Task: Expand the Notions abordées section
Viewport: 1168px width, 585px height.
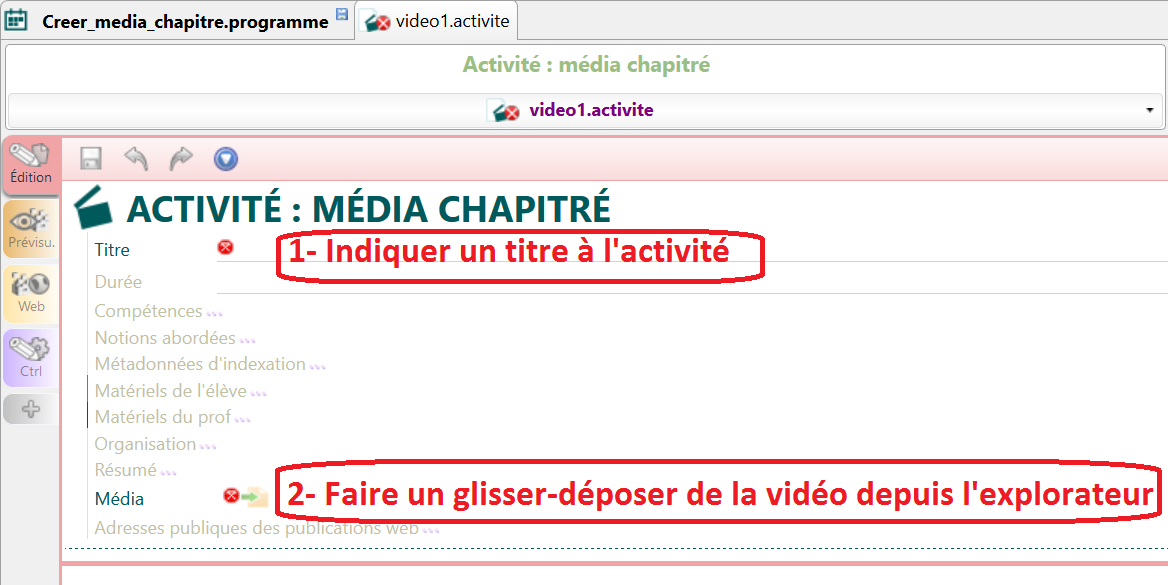Action: [174, 338]
